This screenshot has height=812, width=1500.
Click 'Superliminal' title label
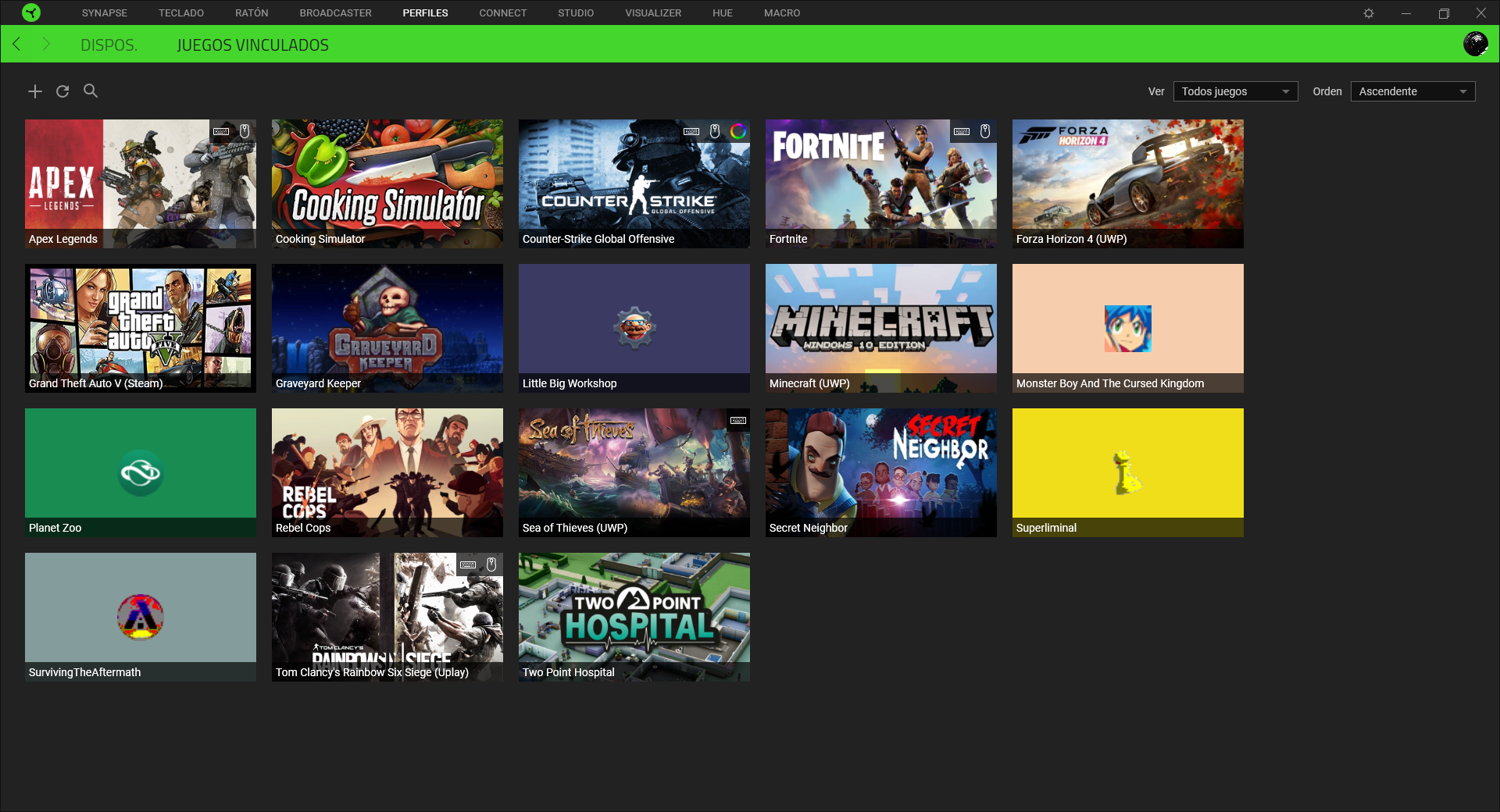(1046, 528)
